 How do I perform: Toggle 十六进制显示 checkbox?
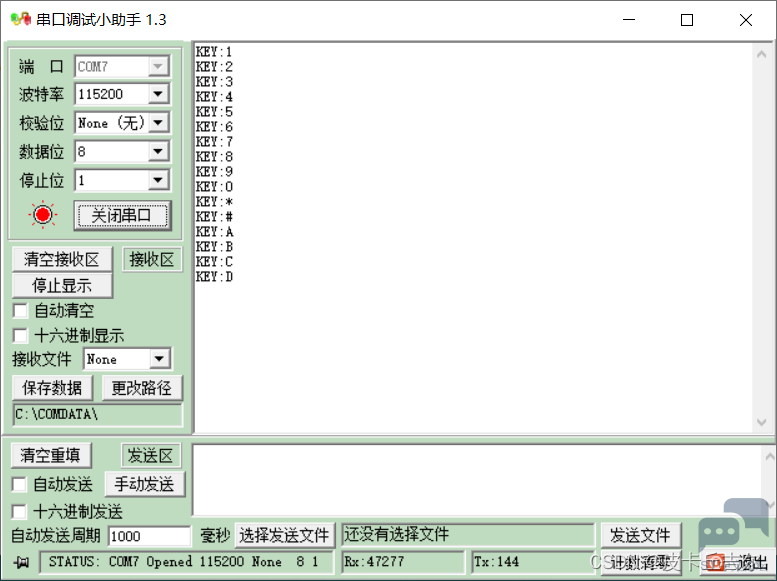(x=20, y=336)
